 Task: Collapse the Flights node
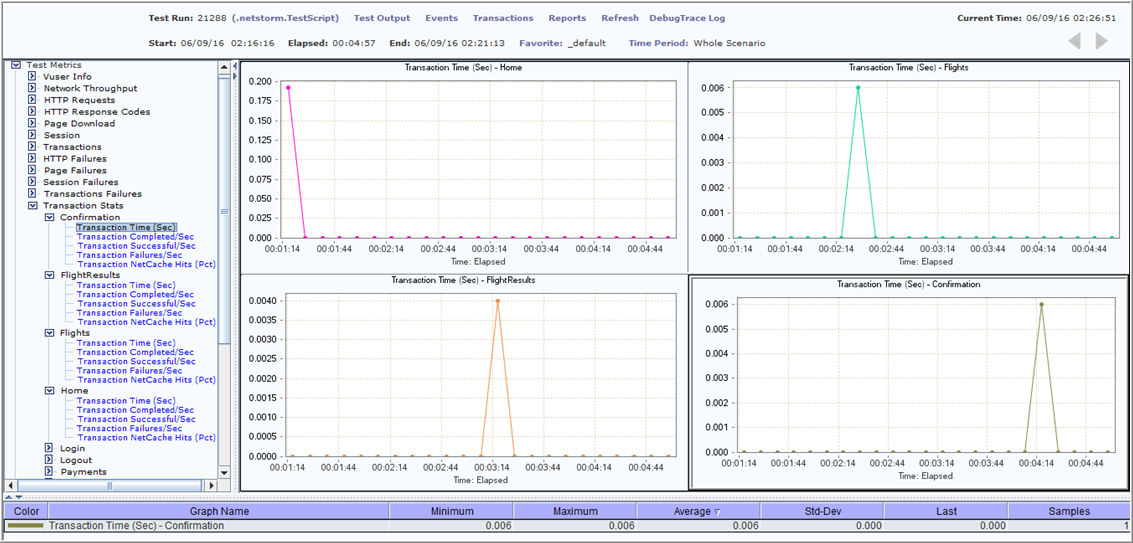point(49,333)
